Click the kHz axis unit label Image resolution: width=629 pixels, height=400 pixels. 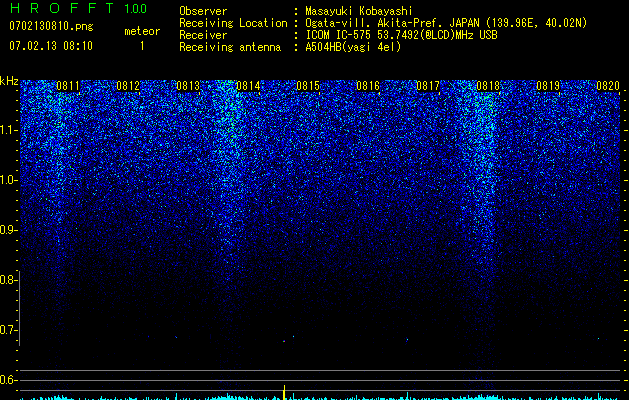pos(9,81)
